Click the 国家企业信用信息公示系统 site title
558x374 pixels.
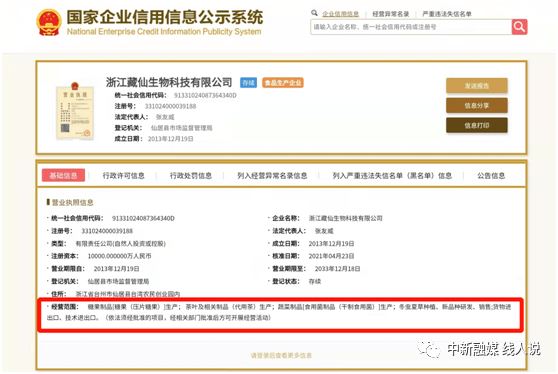(x=165, y=17)
